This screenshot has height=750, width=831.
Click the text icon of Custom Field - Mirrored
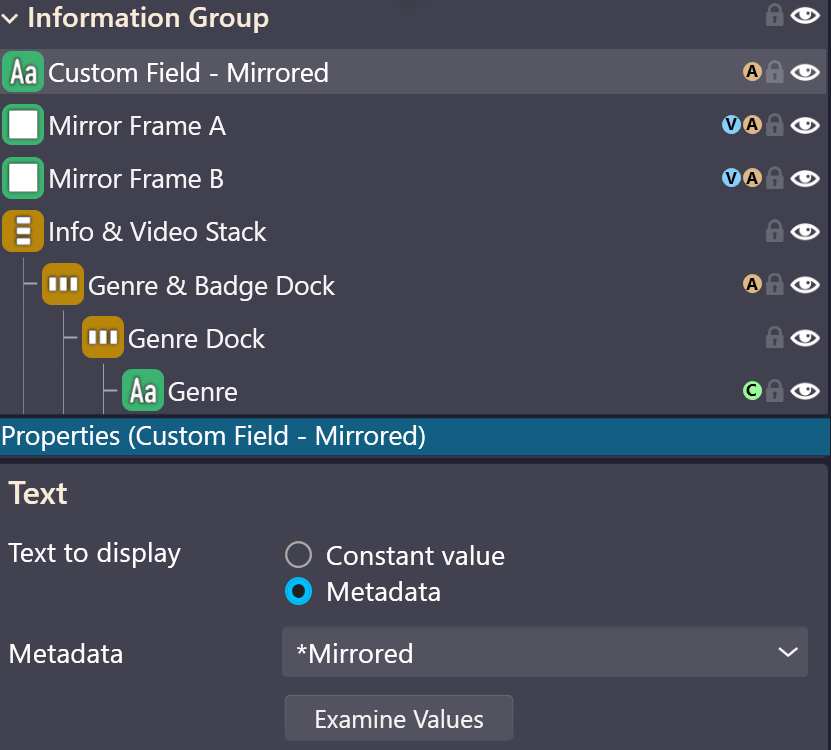[x=23, y=72]
